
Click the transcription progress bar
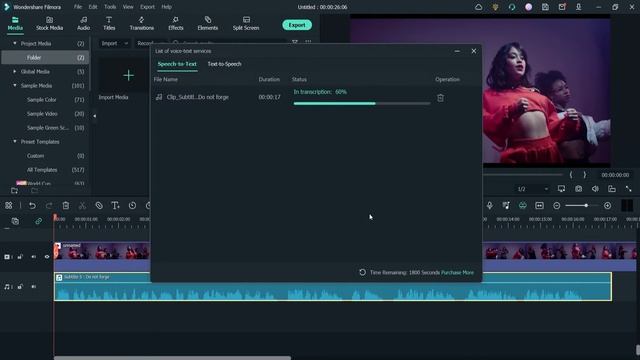[362, 103]
